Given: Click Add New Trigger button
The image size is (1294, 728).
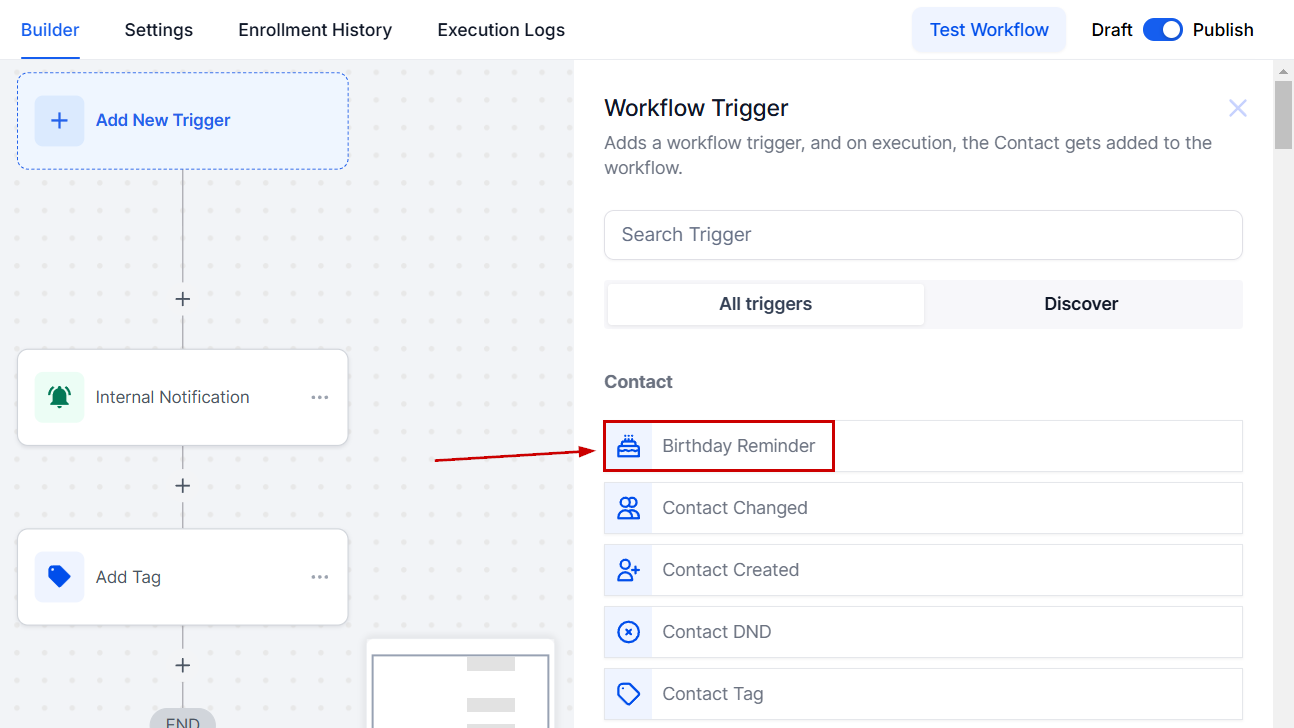Looking at the screenshot, I should [183, 121].
